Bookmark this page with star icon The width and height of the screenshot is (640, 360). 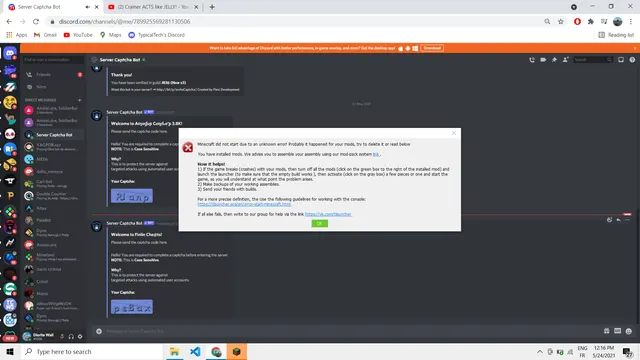[x=561, y=22]
